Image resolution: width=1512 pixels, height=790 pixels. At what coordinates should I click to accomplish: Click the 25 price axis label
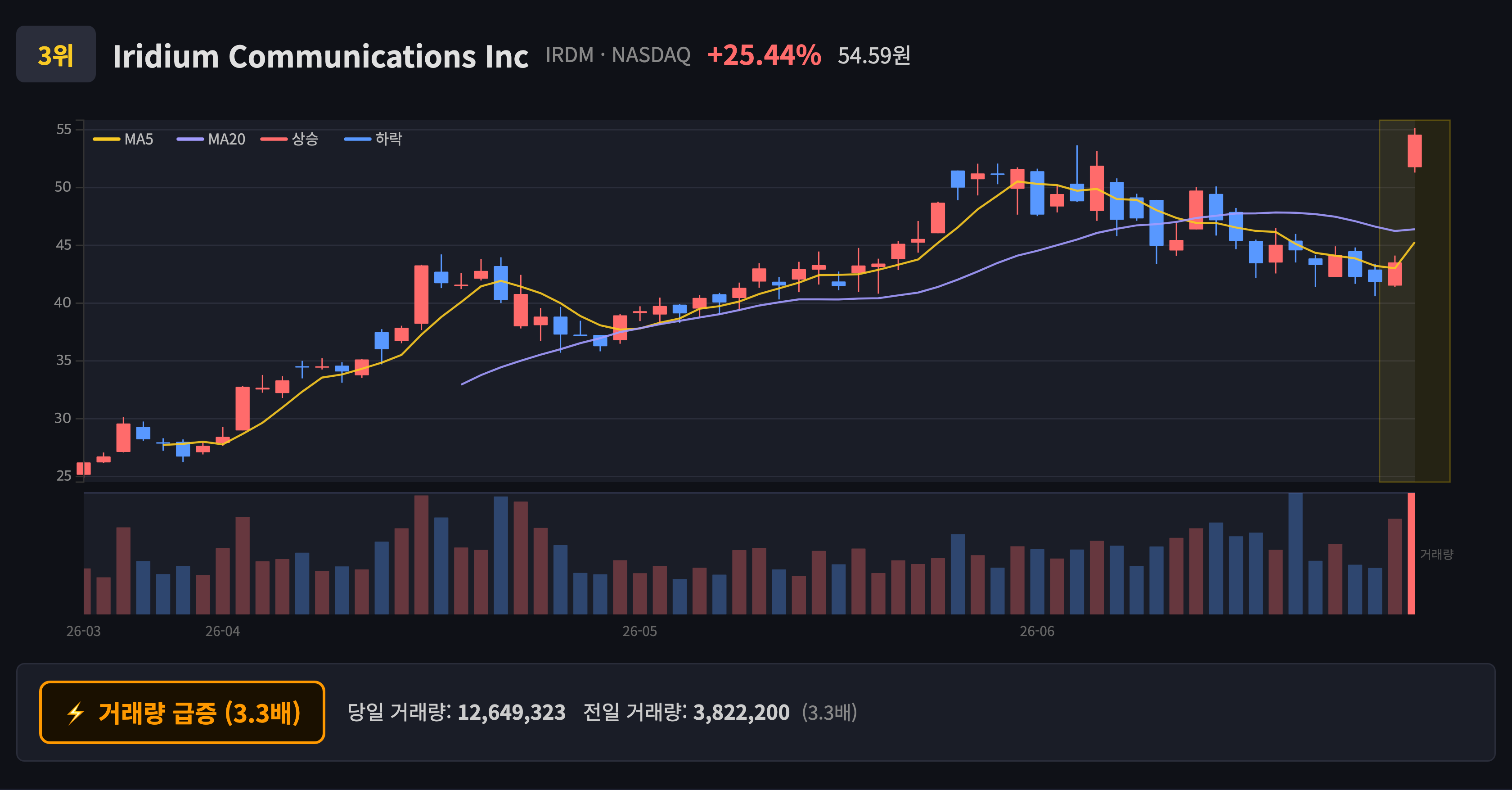point(63,476)
